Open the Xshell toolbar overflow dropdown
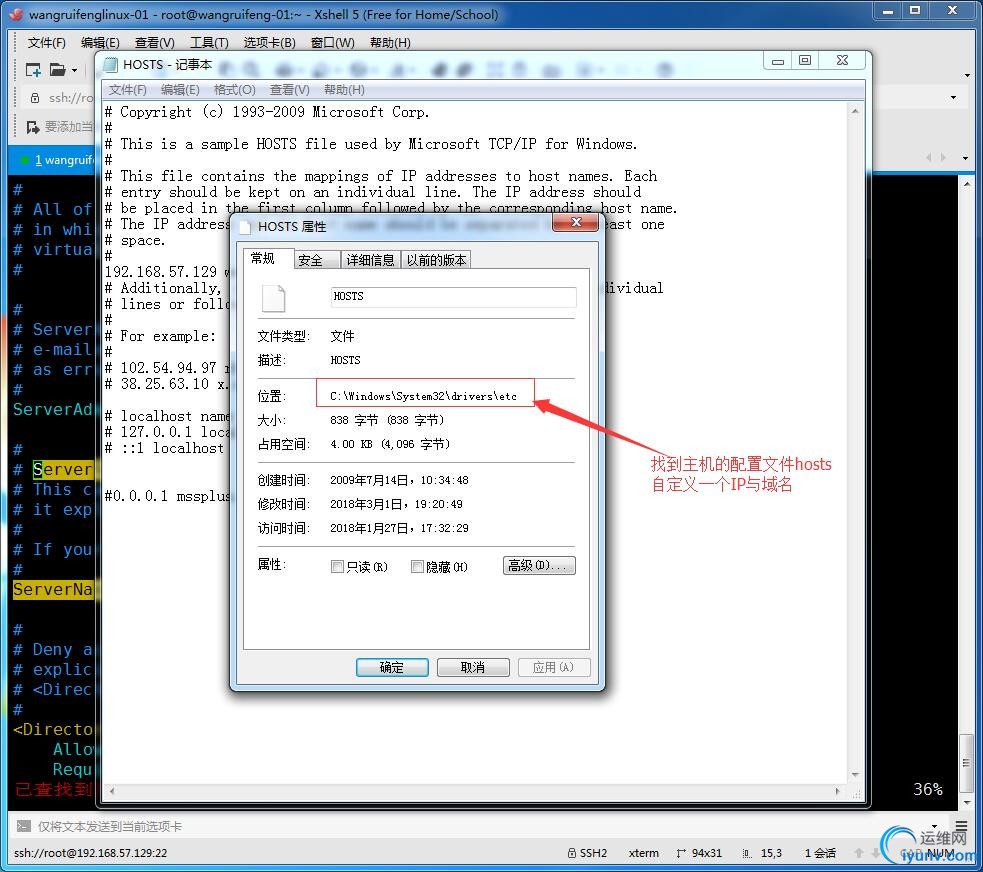This screenshot has width=983, height=872. (x=967, y=75)
